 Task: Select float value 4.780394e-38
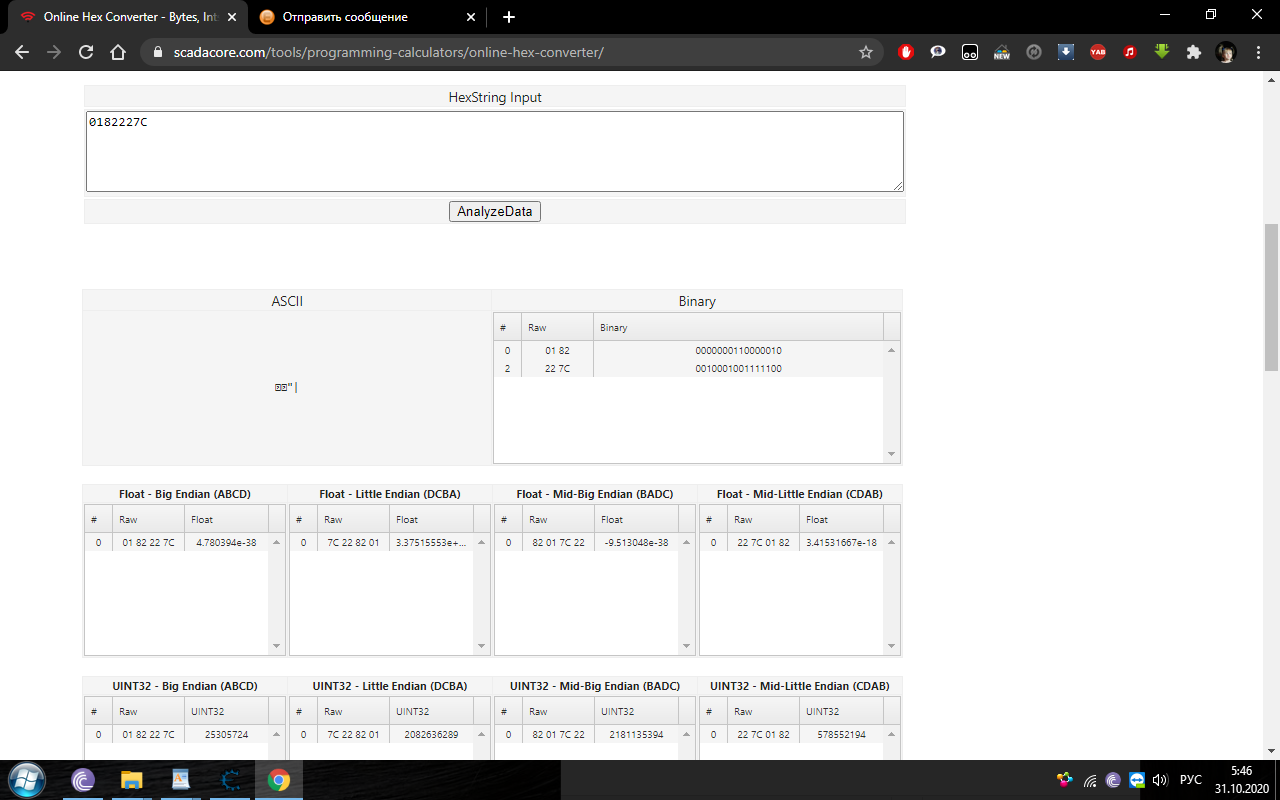pyautogui.click(x=226, y=543)
